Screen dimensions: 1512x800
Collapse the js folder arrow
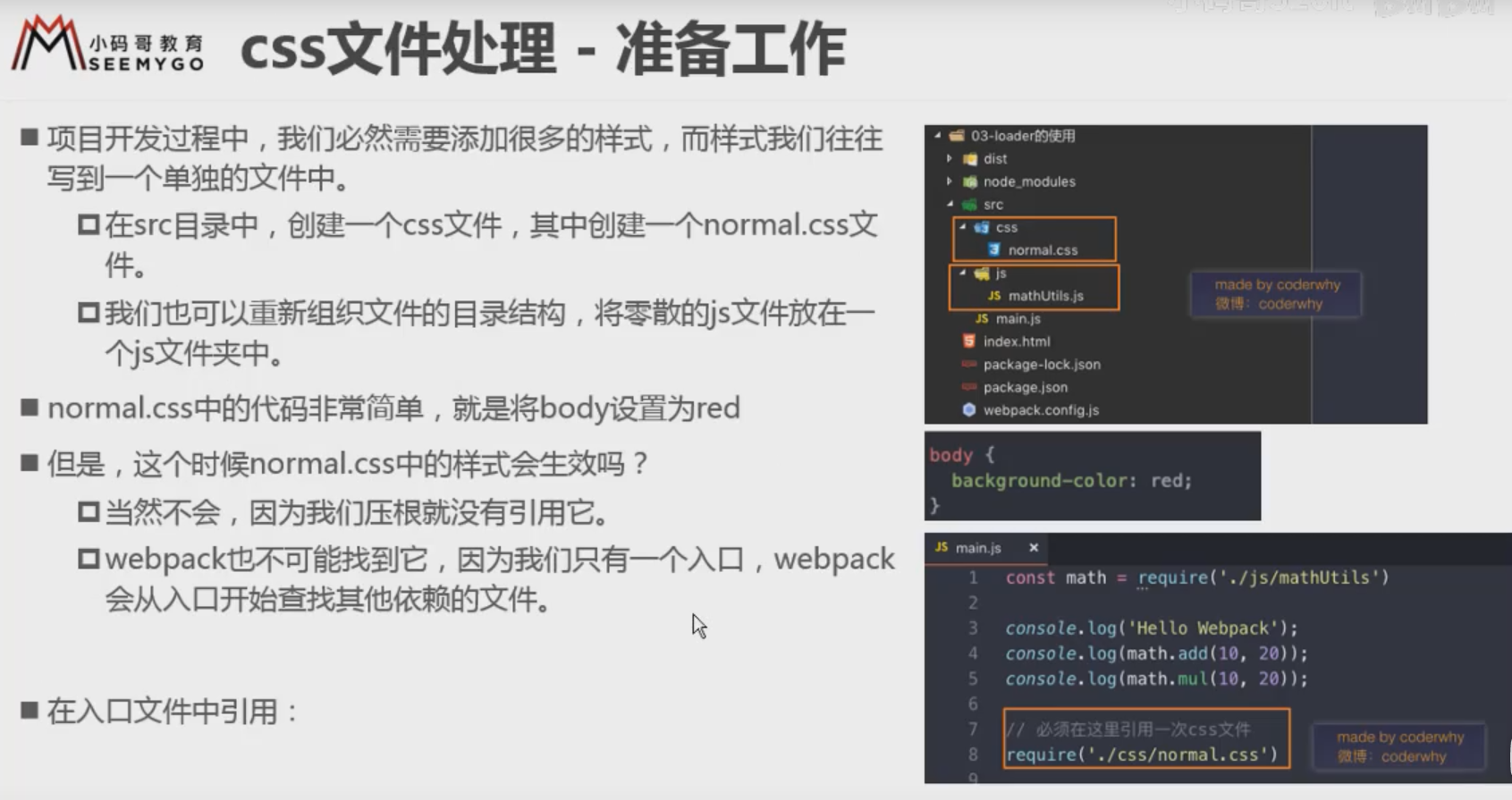point(963,273)
